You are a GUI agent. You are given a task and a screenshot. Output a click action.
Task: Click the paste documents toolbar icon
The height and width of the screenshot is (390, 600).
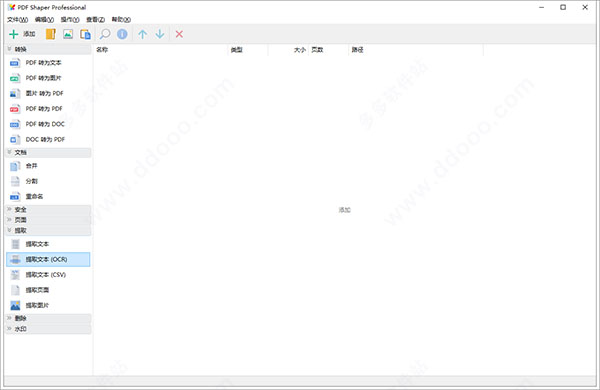pyautogui.click(x=85, y=34)
